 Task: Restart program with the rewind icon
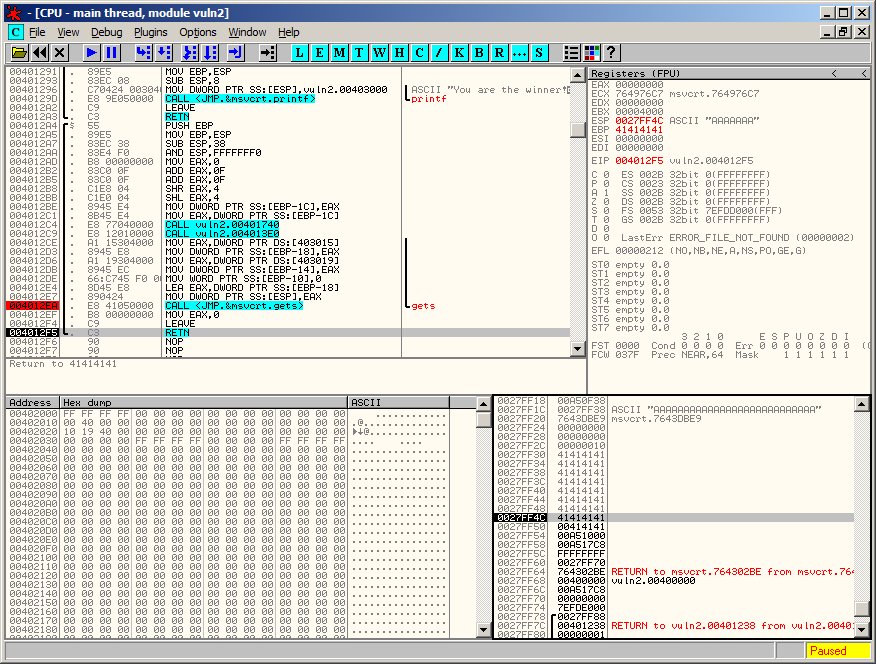click(x=40, y=52)
